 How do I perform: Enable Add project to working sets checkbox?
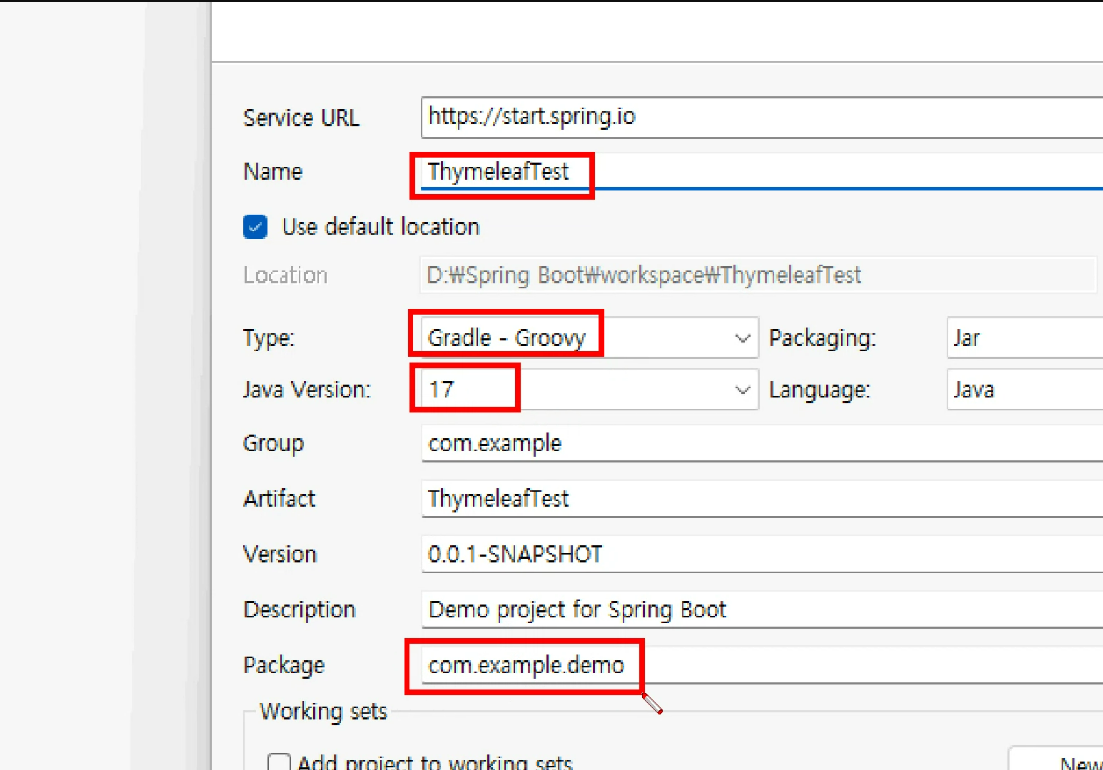(x=279, y=763)
